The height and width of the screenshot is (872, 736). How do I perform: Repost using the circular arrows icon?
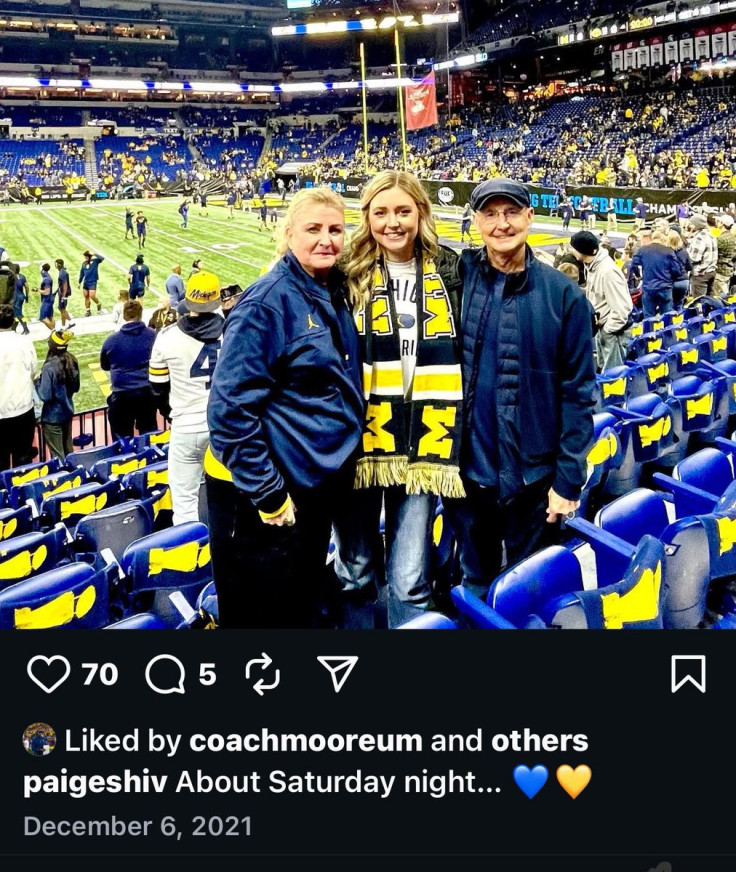(263, 674)
